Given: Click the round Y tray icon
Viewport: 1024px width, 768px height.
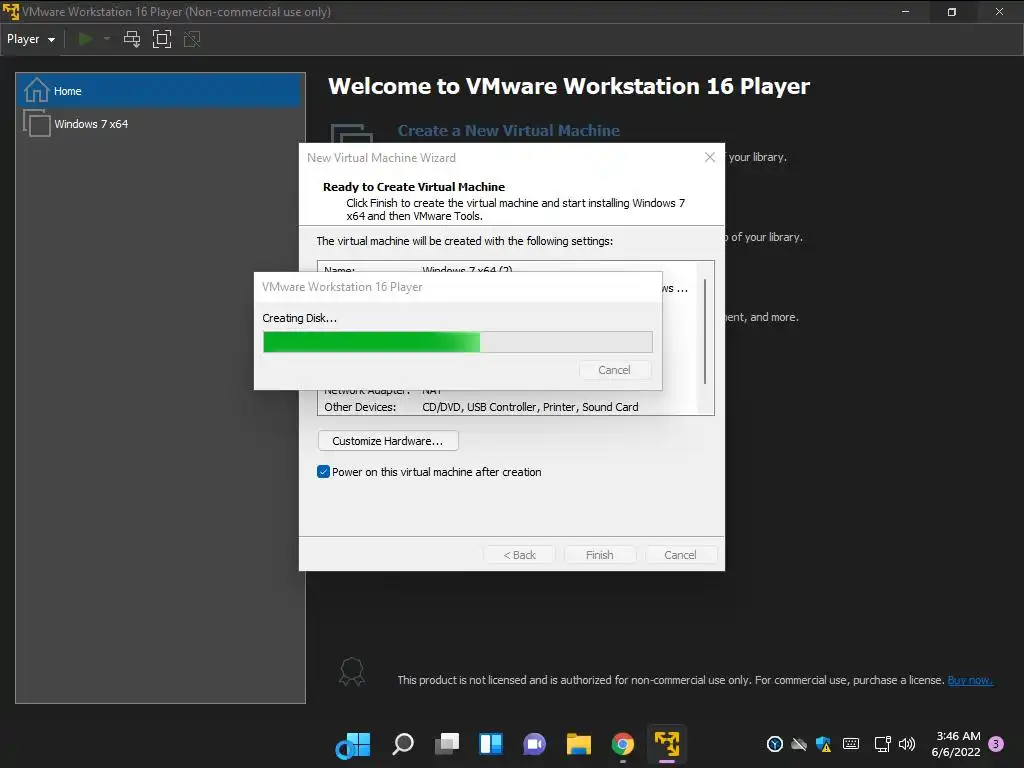Looking at the screenshot, I should [775, 744].
